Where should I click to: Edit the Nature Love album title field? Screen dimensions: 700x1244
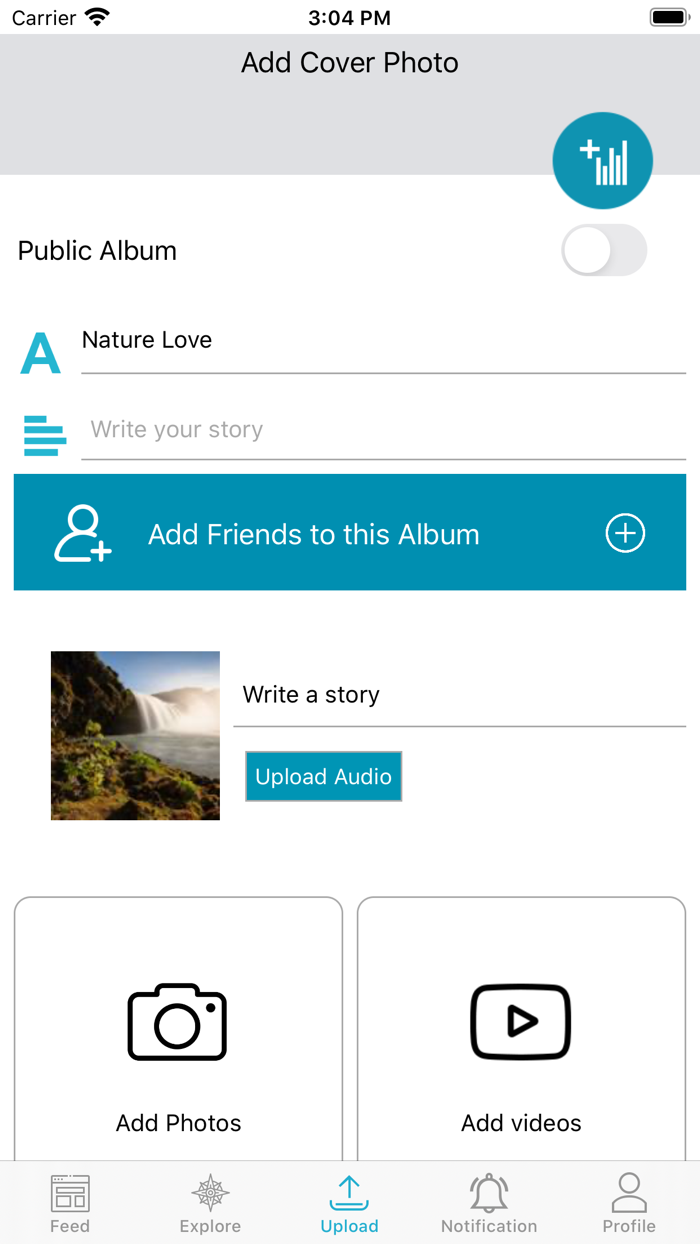coord(382,341)
